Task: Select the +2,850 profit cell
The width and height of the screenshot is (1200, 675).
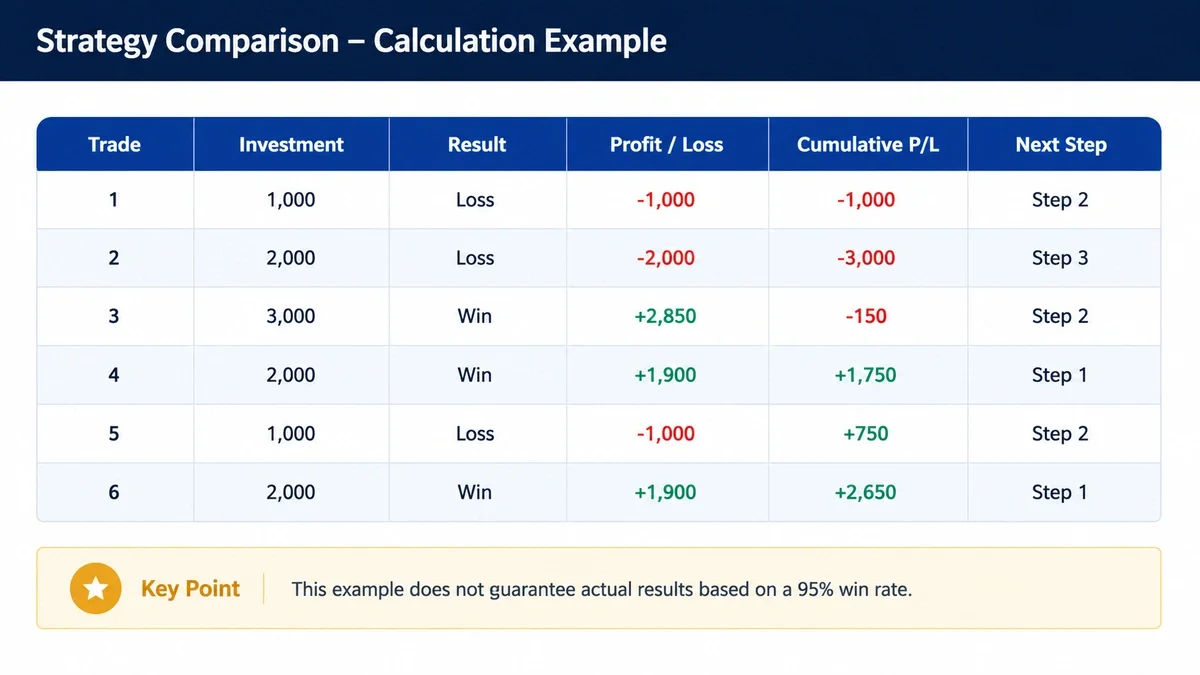Action: (666, 316)
